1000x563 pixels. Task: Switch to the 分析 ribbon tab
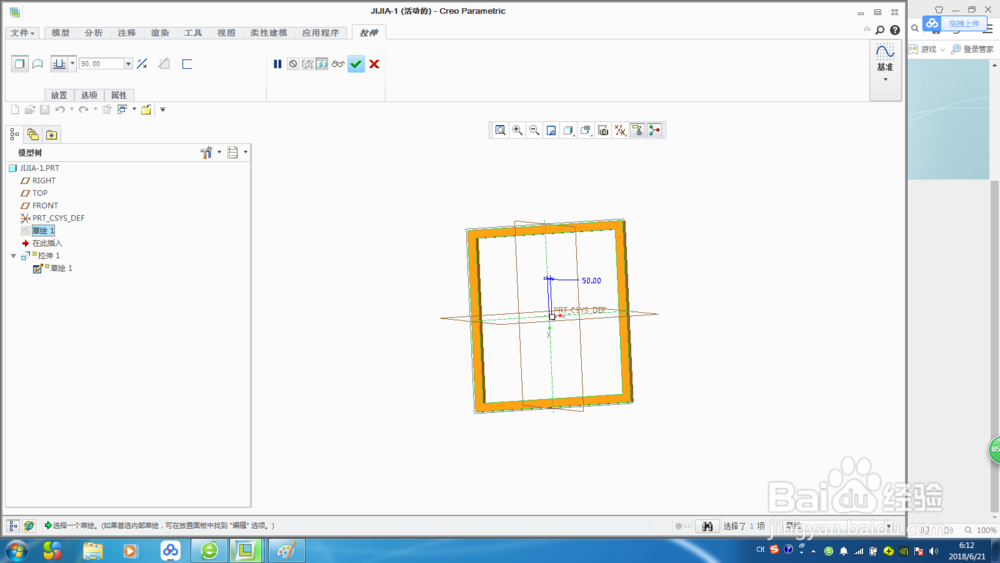click(94, 33)
